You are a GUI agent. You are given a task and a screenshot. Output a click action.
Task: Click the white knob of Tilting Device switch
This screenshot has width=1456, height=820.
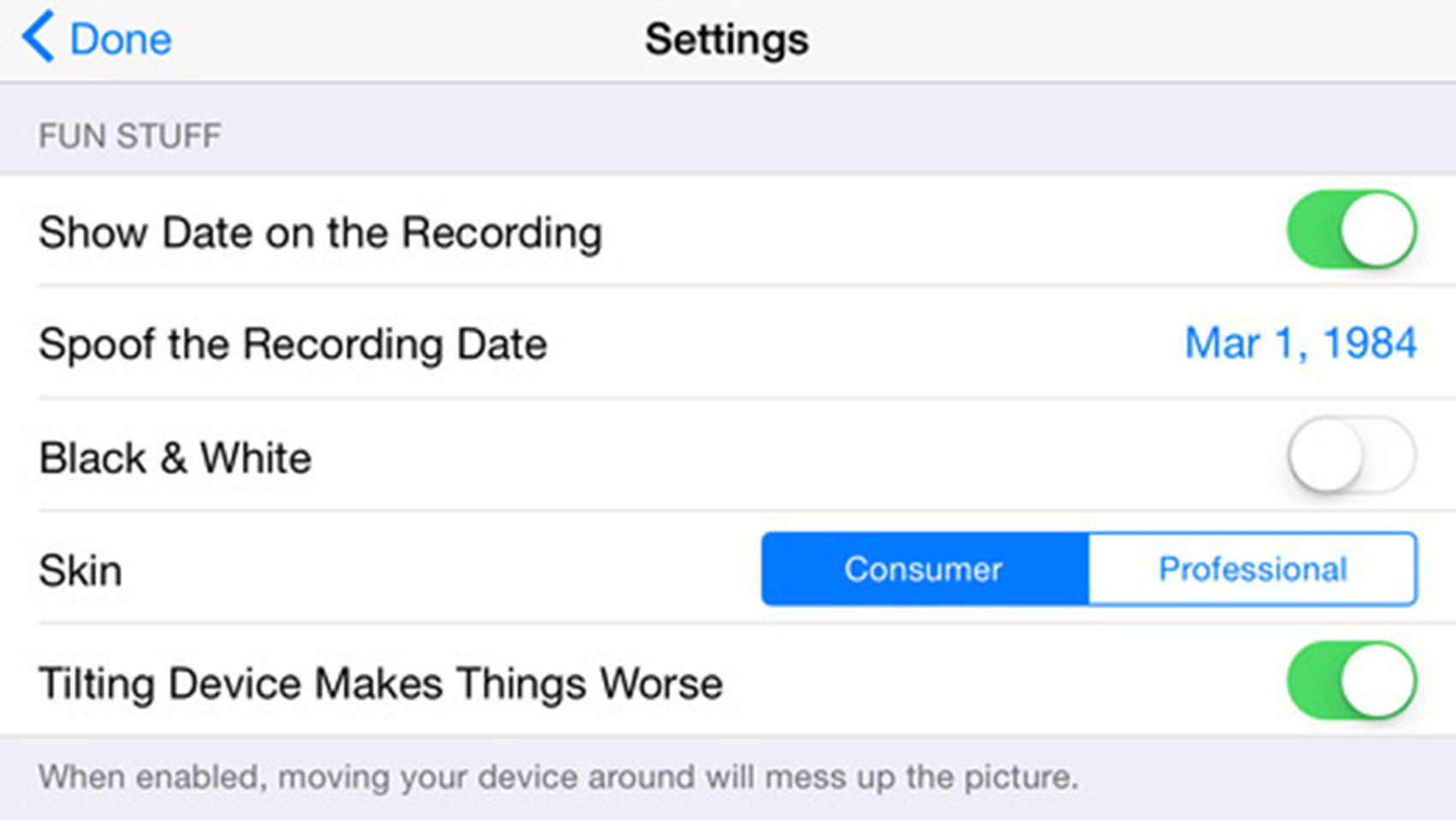[1377, 680]
